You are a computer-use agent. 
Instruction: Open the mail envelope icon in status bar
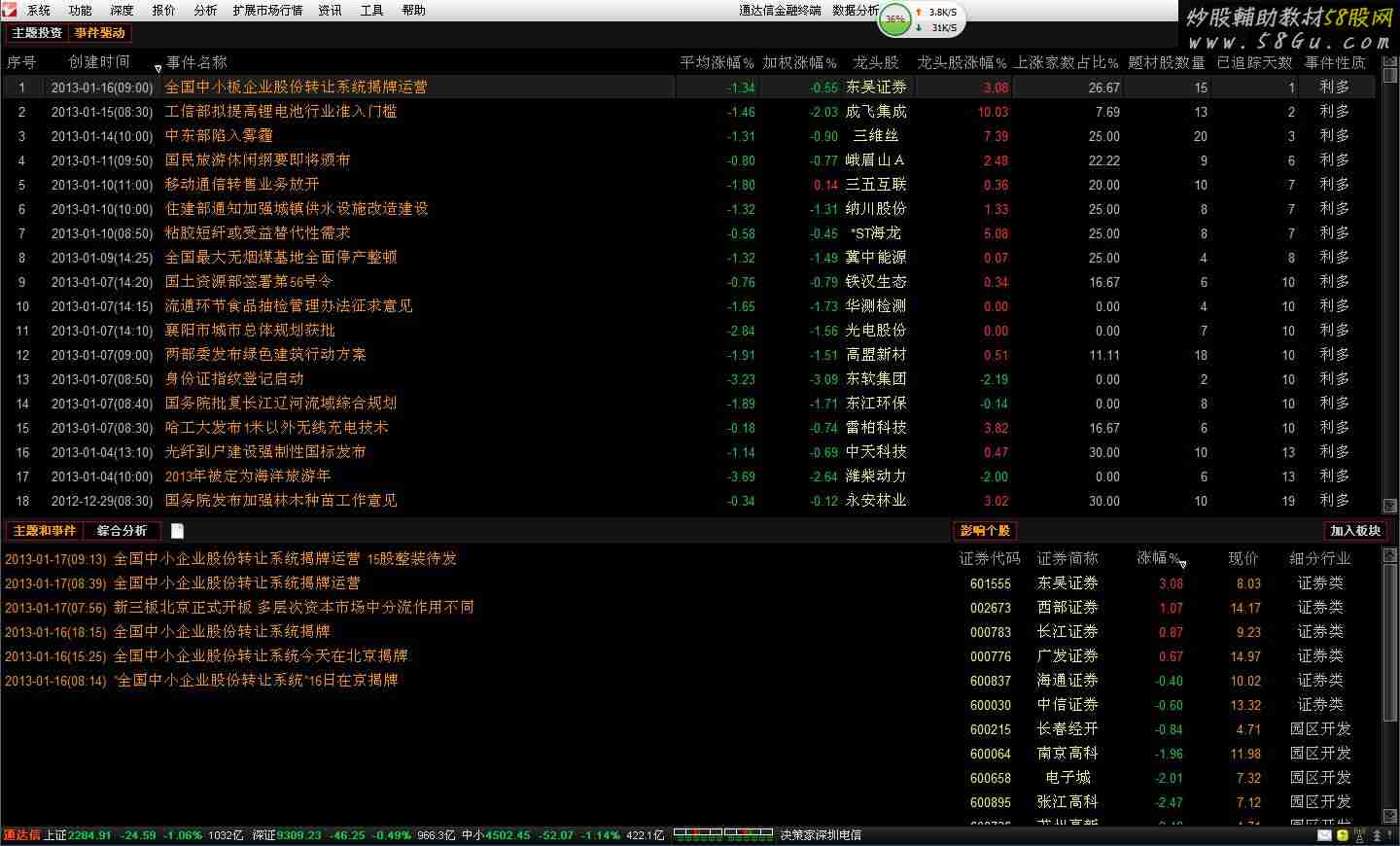[x=1324, y=835]
